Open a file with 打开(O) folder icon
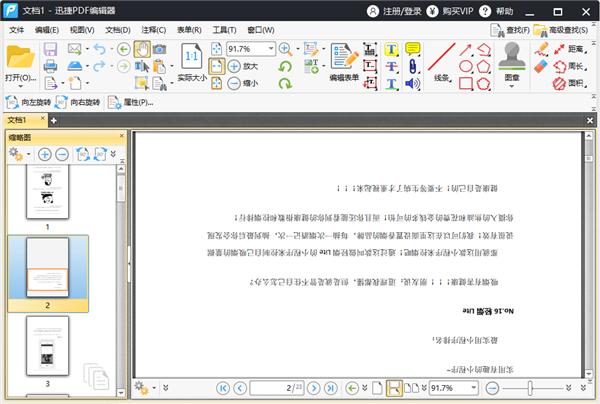This screenshot has width=600, height=404. (x=20, y=57)
